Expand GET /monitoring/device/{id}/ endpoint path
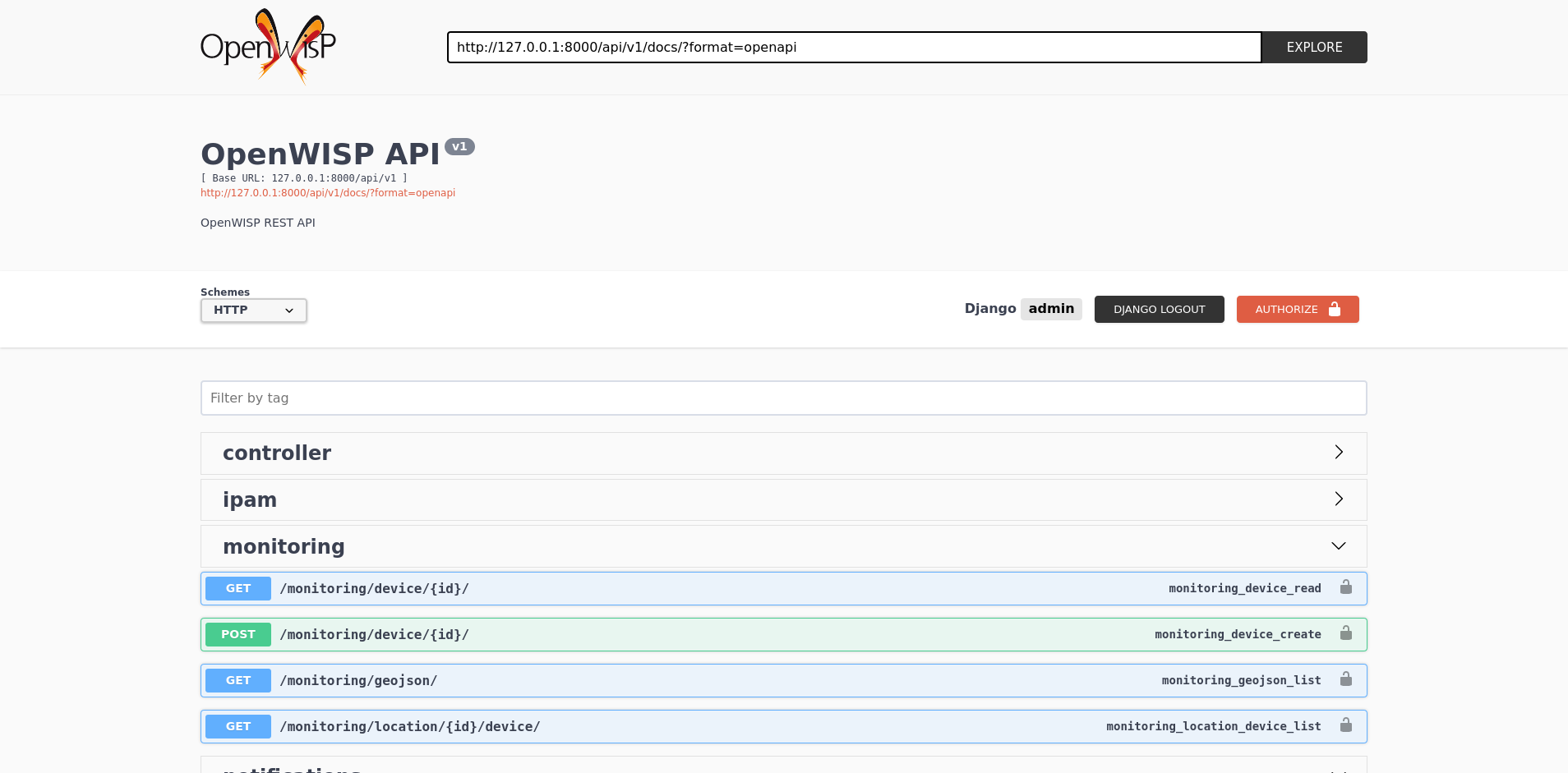Screen dimensions: 1568x773 click(375, 589)
